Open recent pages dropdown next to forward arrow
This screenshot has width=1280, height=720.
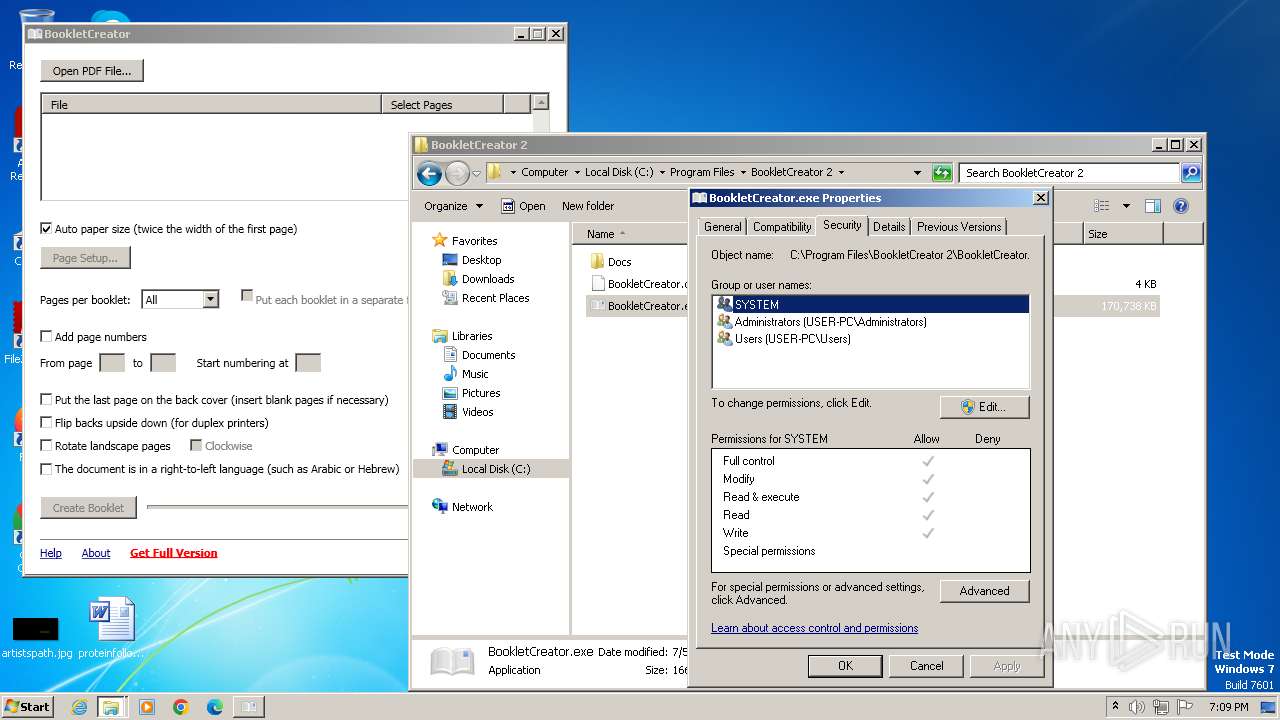click(x=476, y=173)
